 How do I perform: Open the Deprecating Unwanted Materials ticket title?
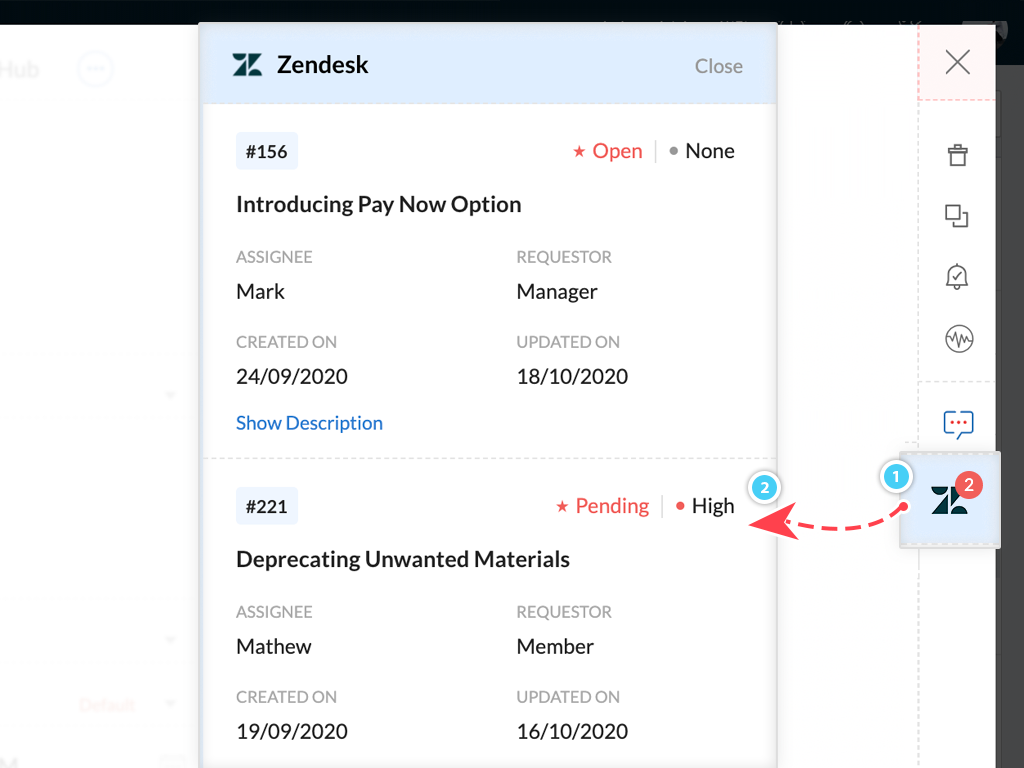click(403, 560)
